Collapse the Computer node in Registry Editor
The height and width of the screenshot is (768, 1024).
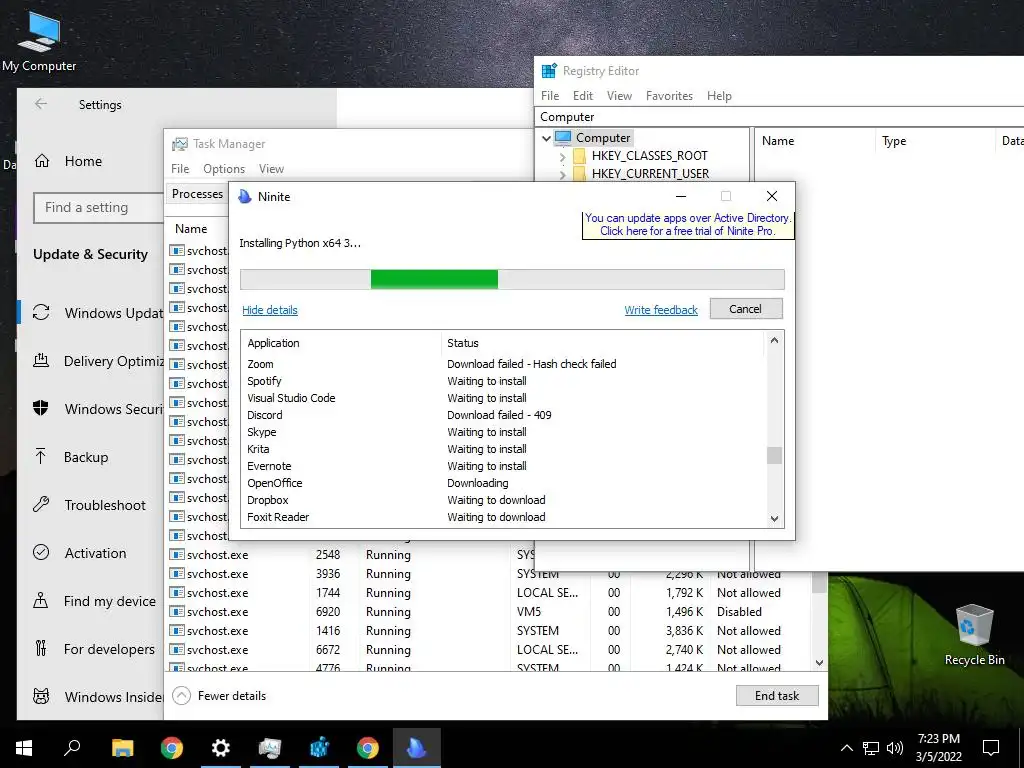point(546,138)
